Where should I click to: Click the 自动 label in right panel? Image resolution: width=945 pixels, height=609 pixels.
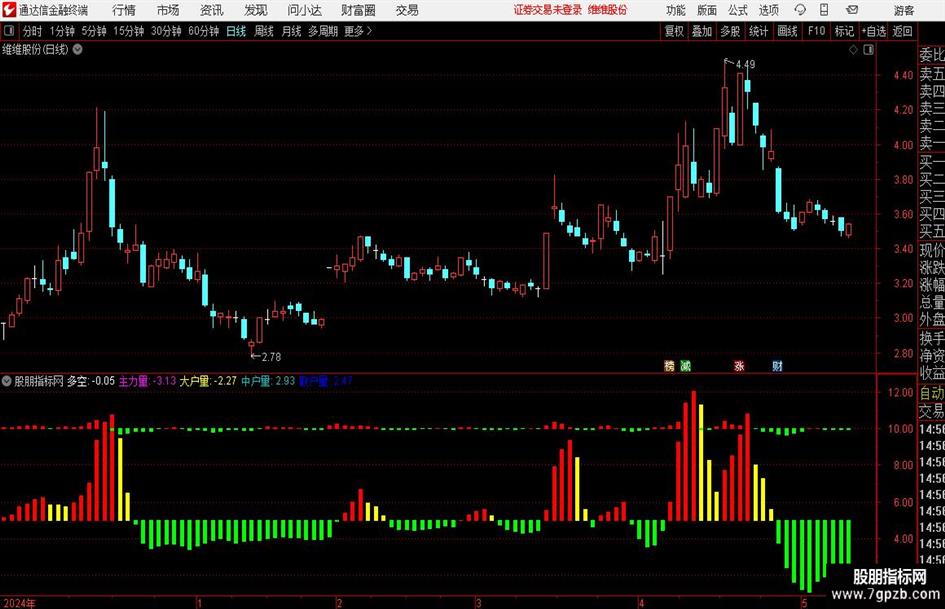click(x=932, y=393)
